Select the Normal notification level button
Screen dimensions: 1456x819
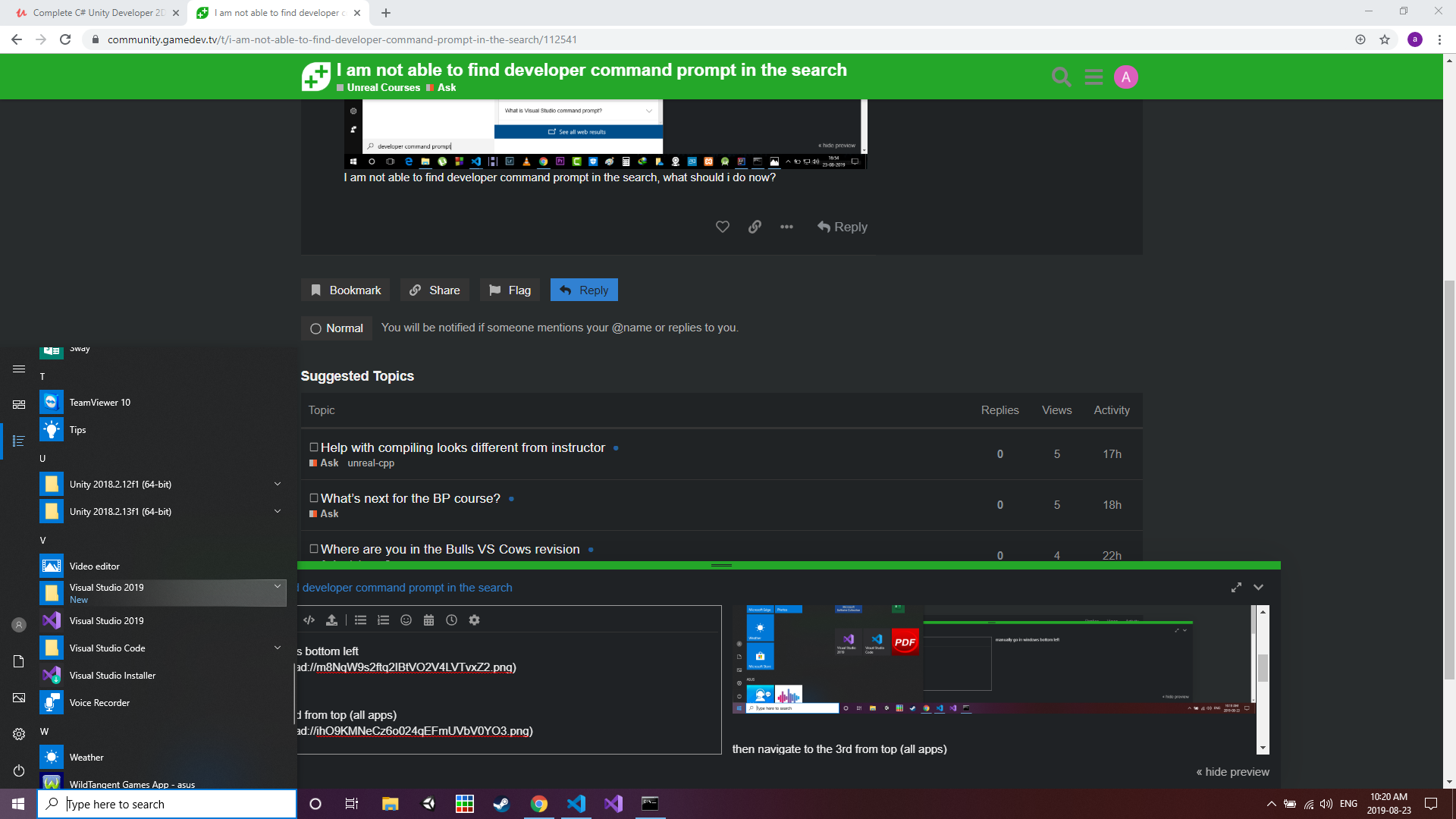click(x=337, y=328)
